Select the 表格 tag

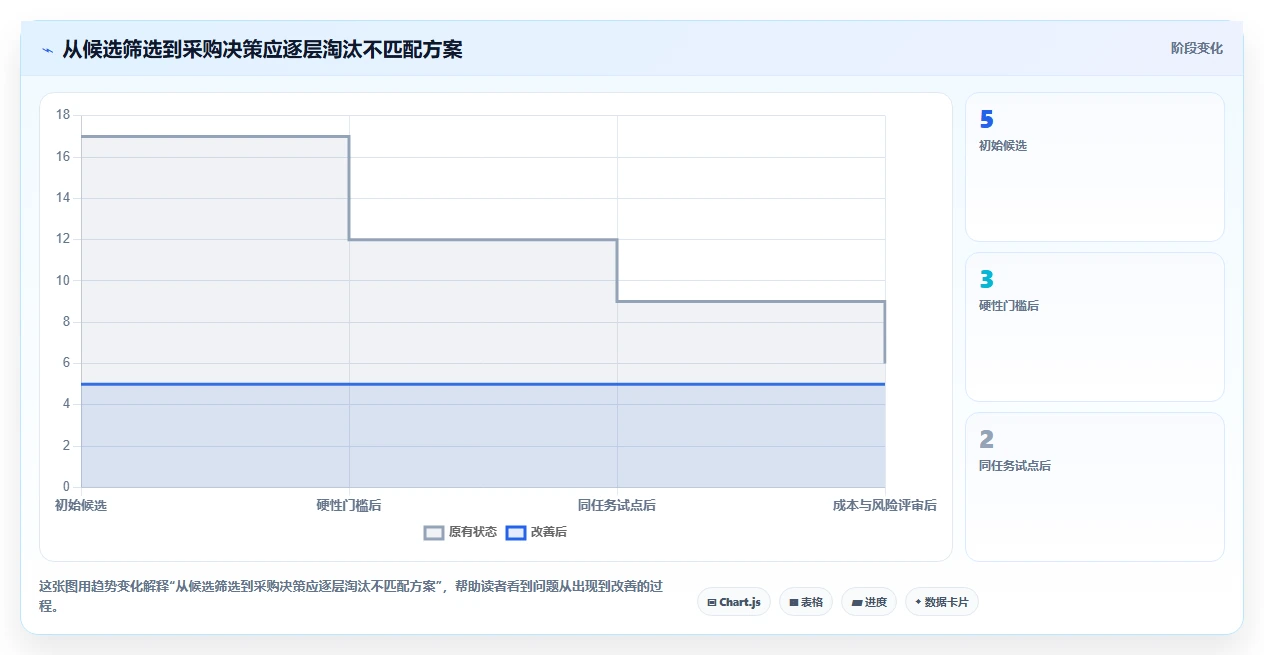pos(805,602)
